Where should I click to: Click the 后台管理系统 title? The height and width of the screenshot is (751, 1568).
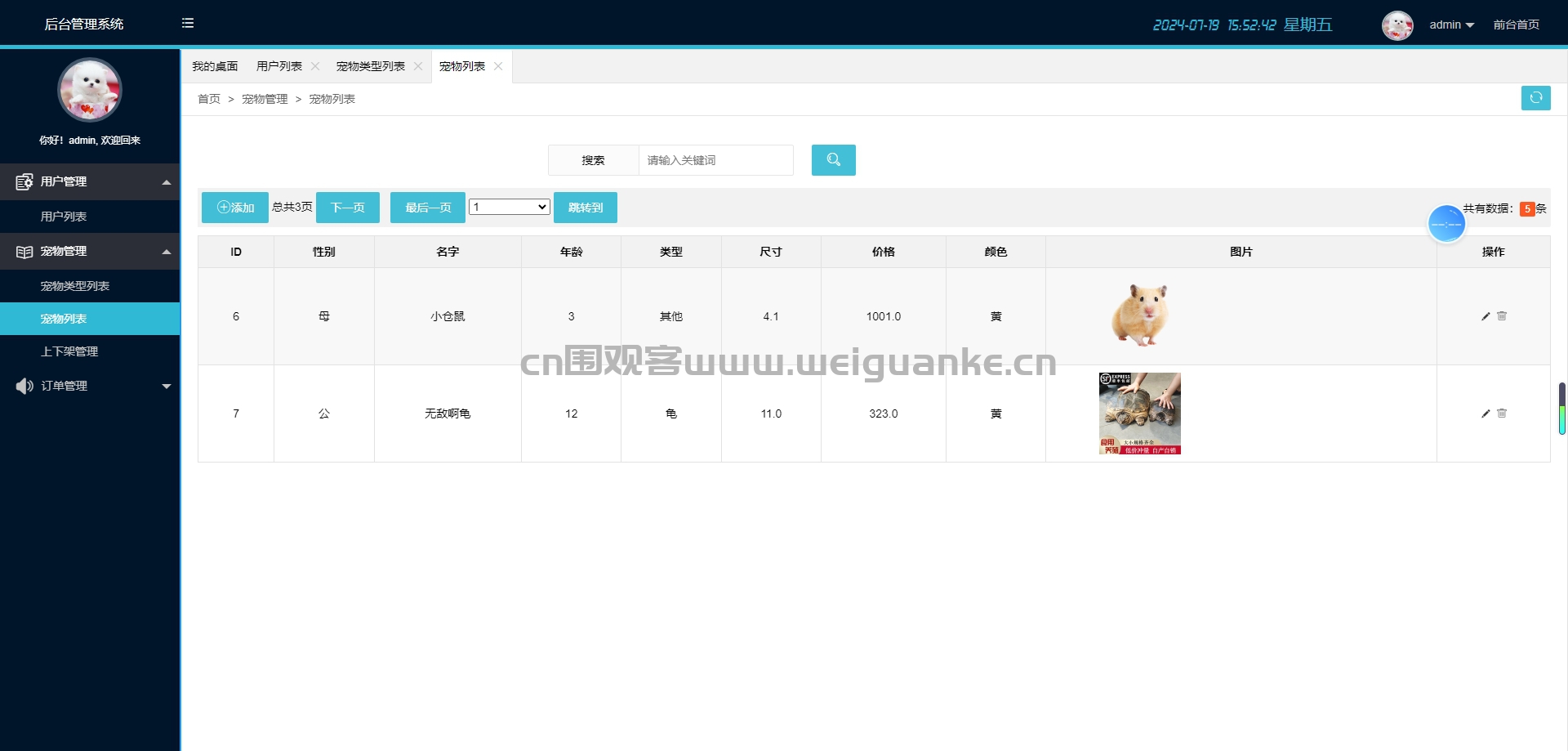point(84,24)
